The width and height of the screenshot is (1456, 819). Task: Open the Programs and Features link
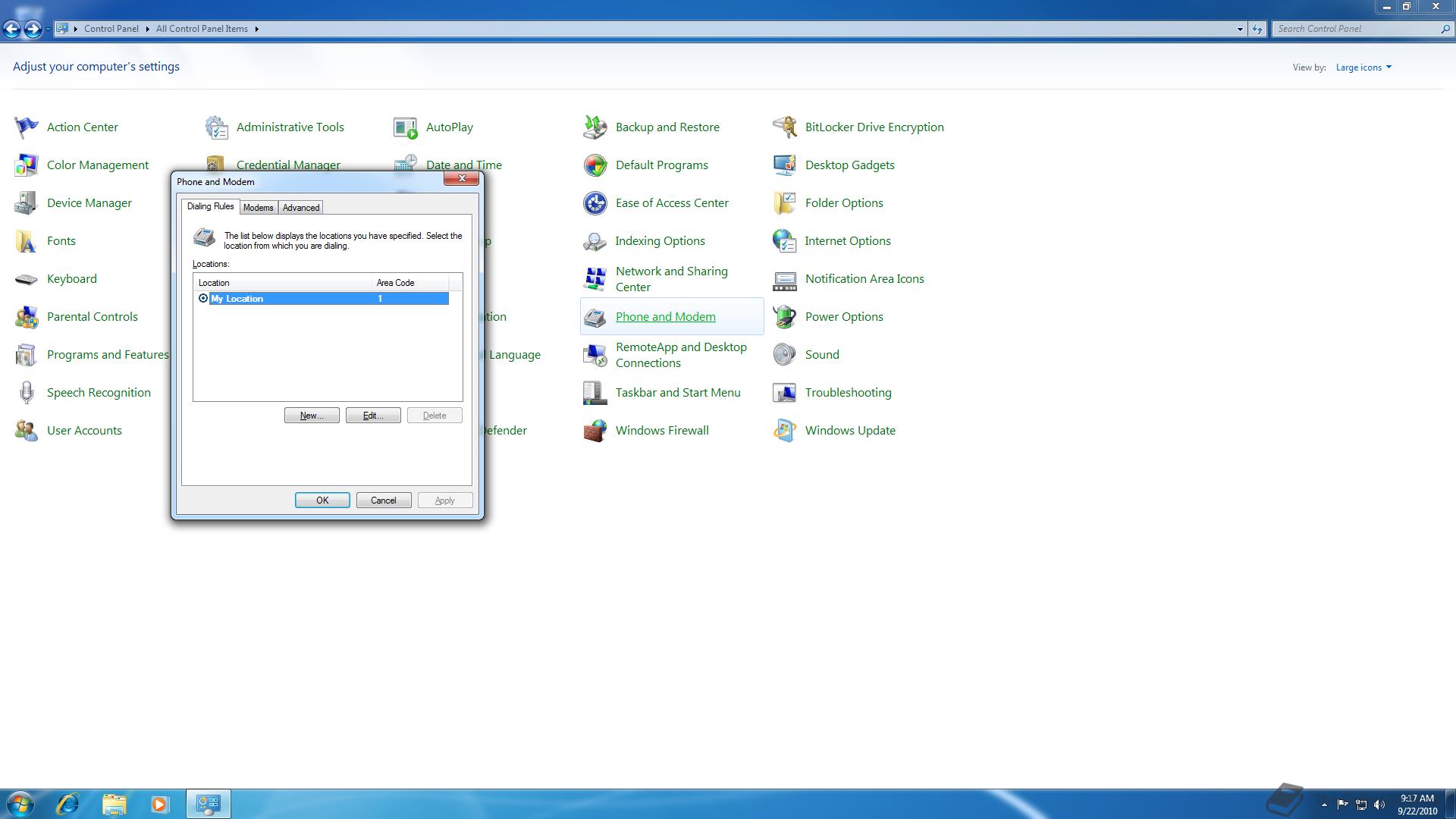pos(108,355)
